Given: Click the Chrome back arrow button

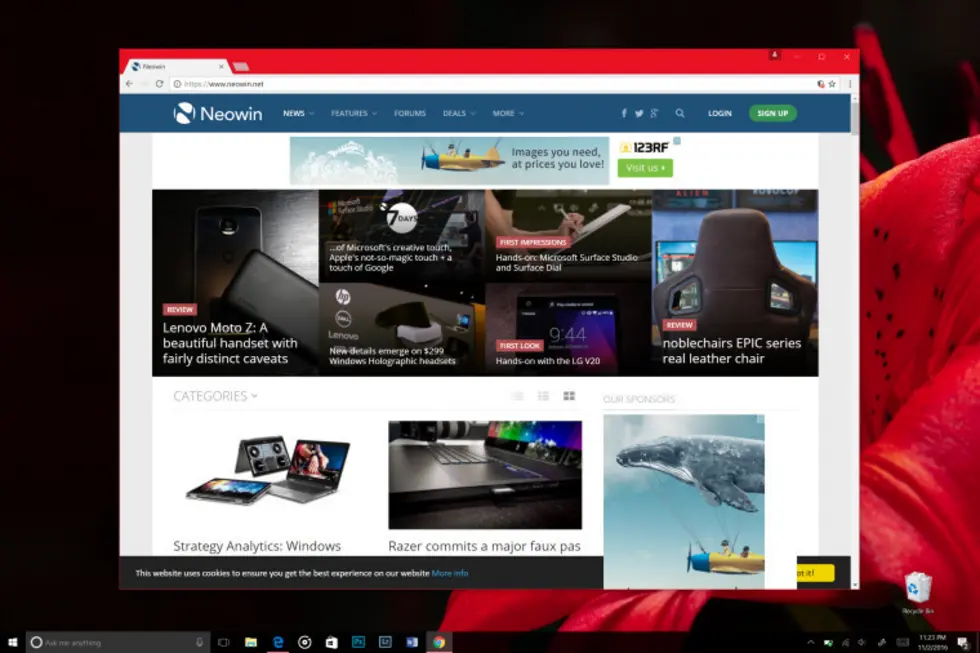Looking at the screenshot, I should 129,84.
